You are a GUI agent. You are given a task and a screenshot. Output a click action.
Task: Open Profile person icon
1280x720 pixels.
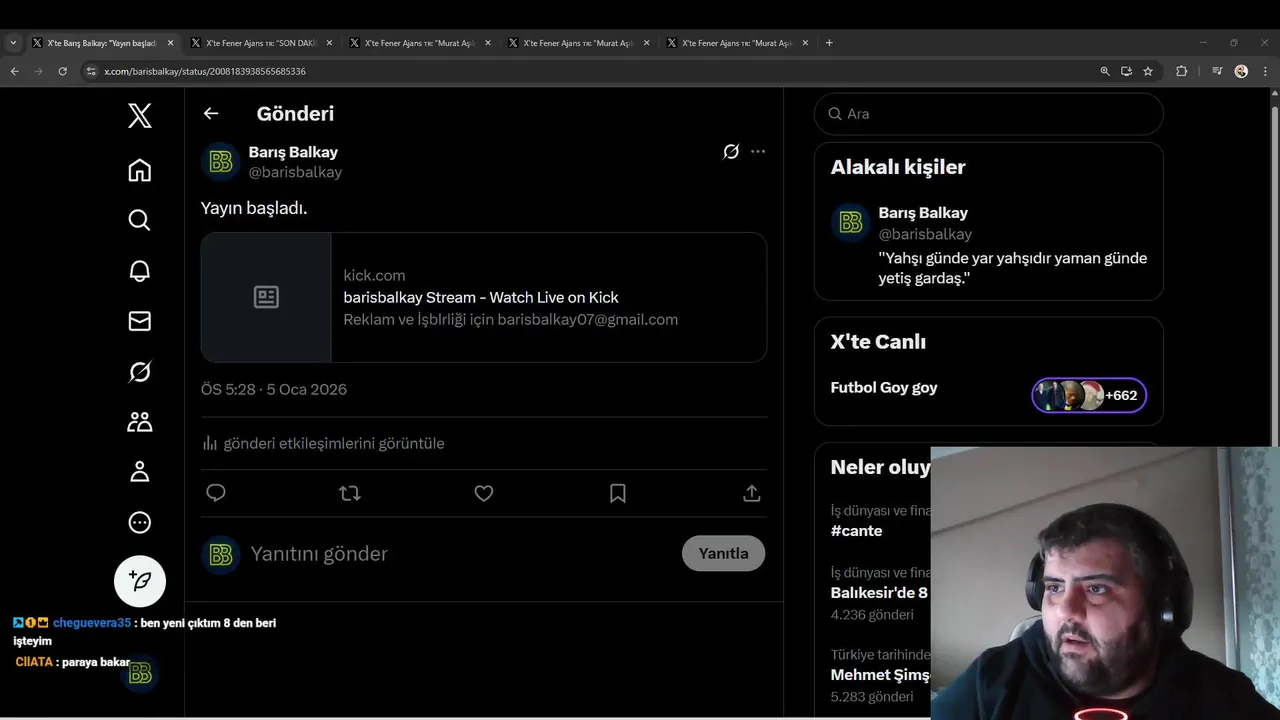click(140, 472)
